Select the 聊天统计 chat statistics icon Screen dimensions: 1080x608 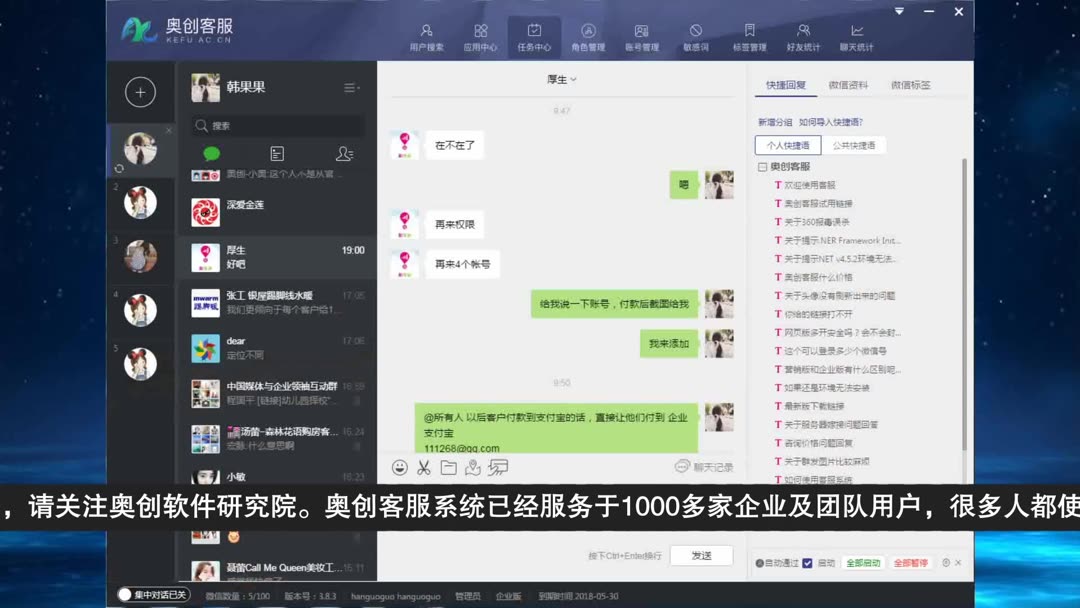point(856,33)
